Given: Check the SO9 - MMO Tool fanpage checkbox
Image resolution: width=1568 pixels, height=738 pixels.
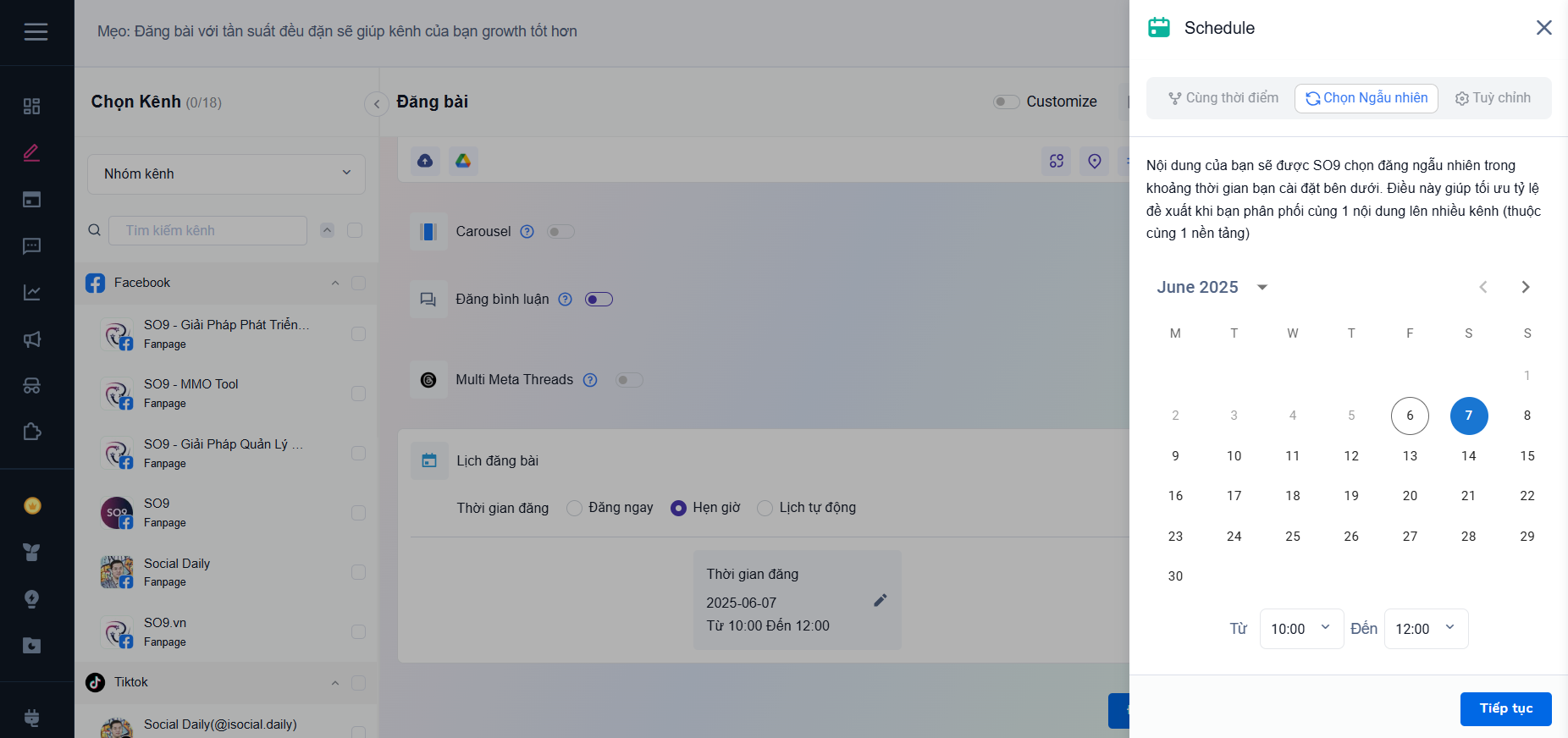Looking at the screenshot, I should (x=358, y=394).
